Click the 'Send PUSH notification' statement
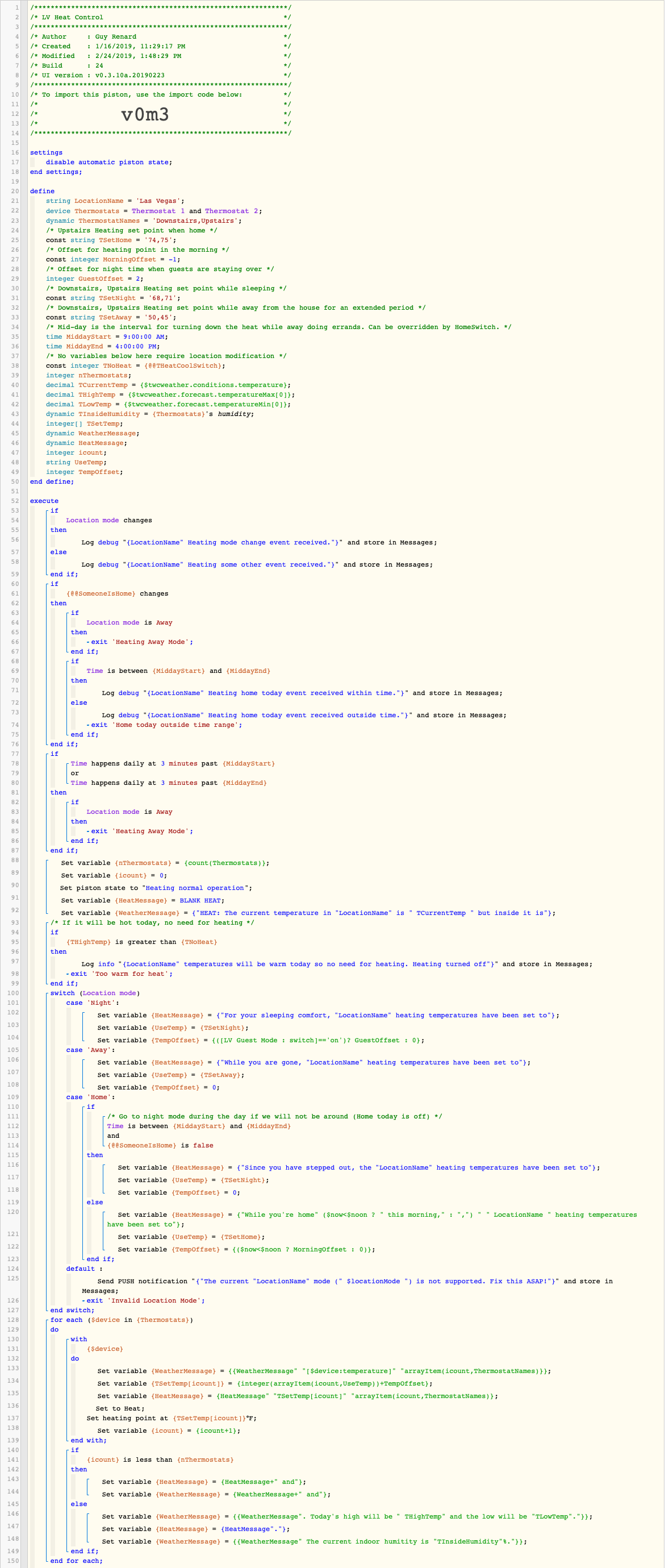This screenshot has width=669, height=1568. point(347,1286)
